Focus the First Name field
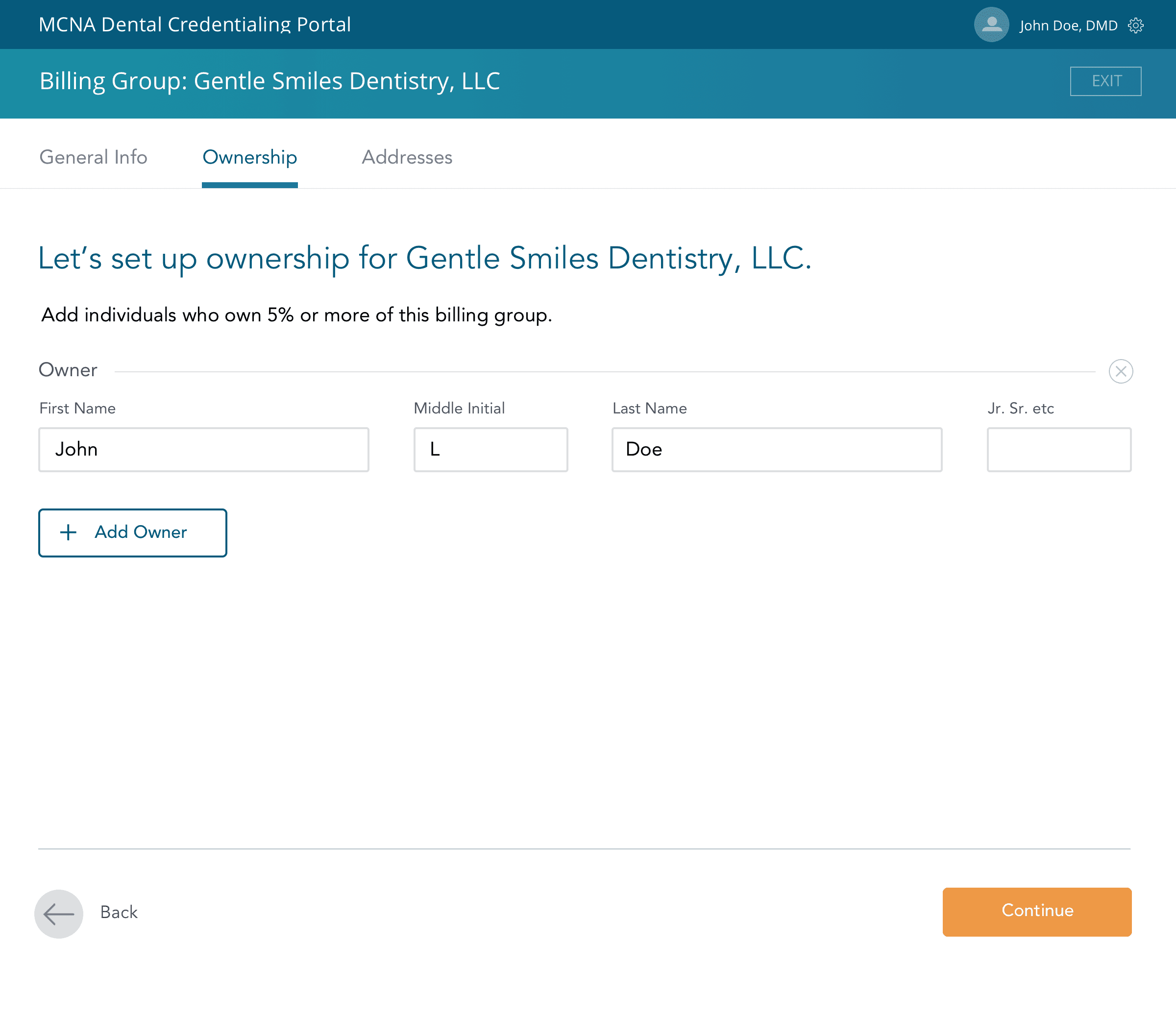This screenshot has height=1016, width=1176. click(x=204, y=449)
